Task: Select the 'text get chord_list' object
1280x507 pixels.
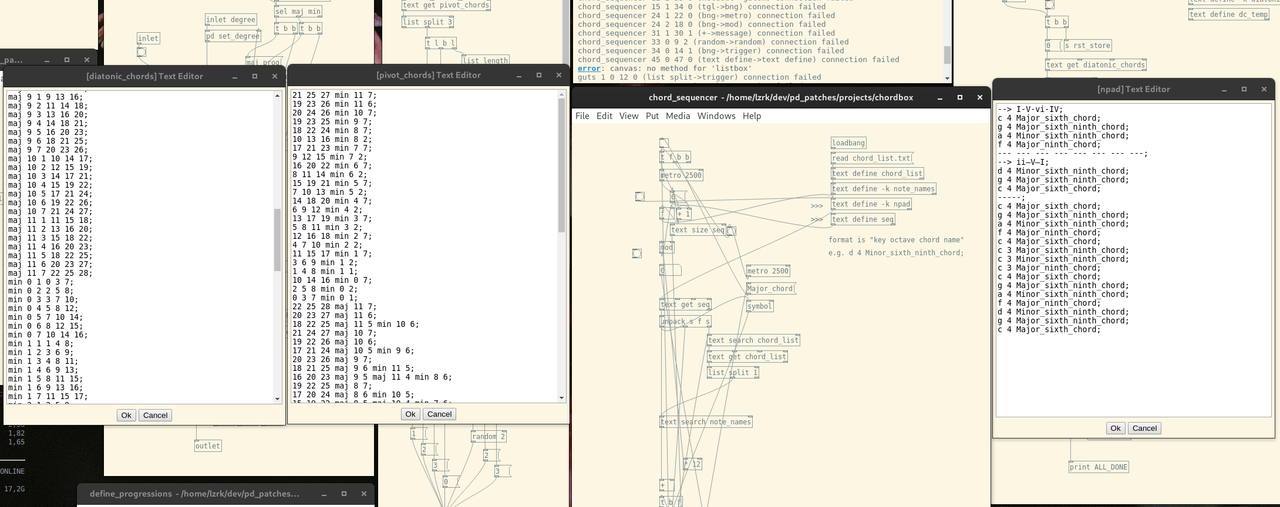Action: pos(747,356)
